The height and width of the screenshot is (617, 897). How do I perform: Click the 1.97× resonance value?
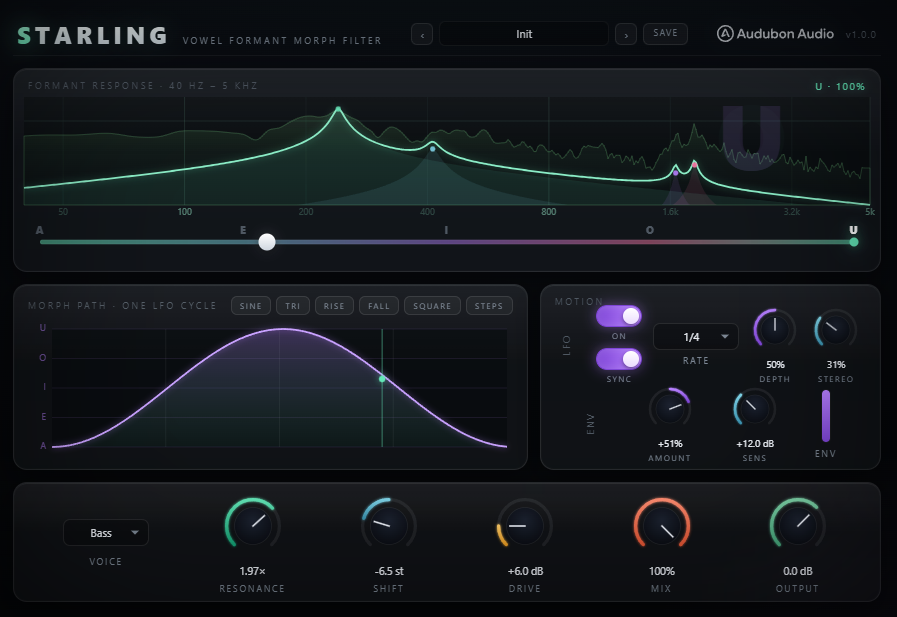252,571
